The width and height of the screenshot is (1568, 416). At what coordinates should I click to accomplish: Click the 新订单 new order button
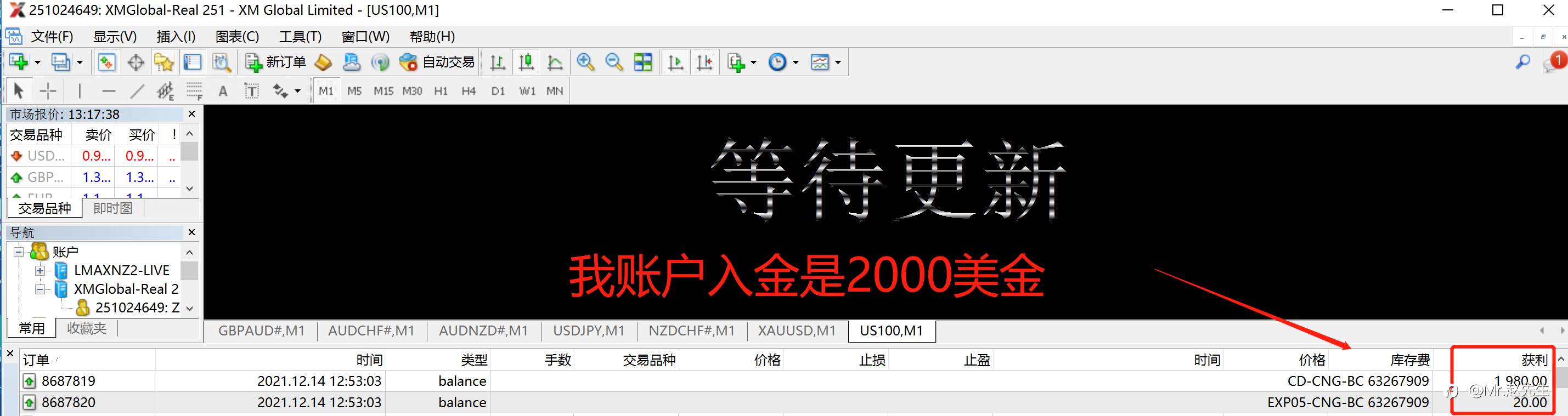[275, 62]
